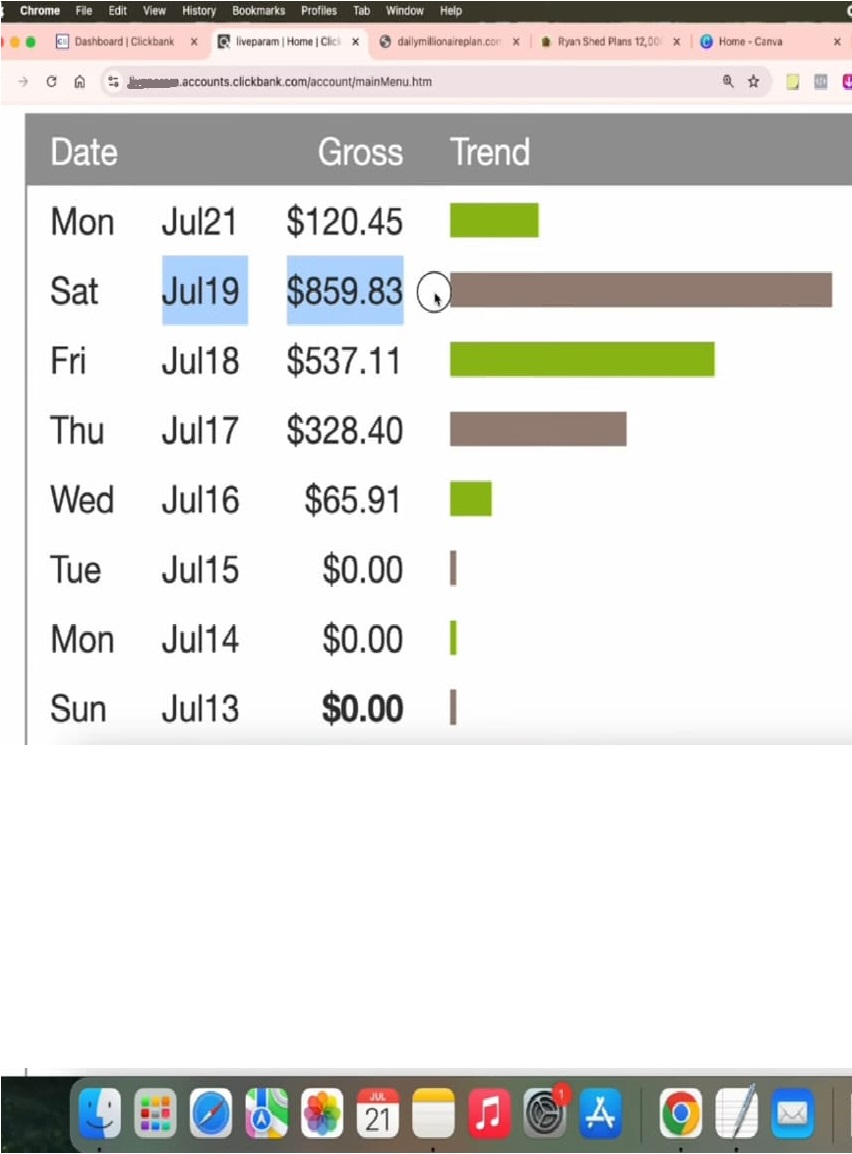Click the Jul18 $537.11 gross amount

pos(344,360)
